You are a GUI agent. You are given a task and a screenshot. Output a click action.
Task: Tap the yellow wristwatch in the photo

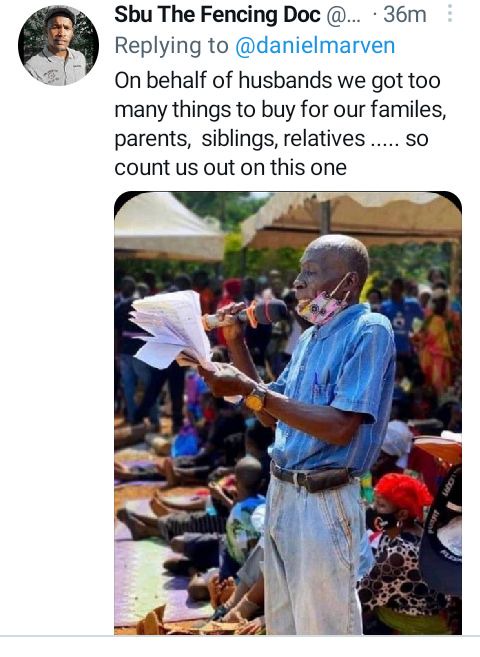click(255, 398)
